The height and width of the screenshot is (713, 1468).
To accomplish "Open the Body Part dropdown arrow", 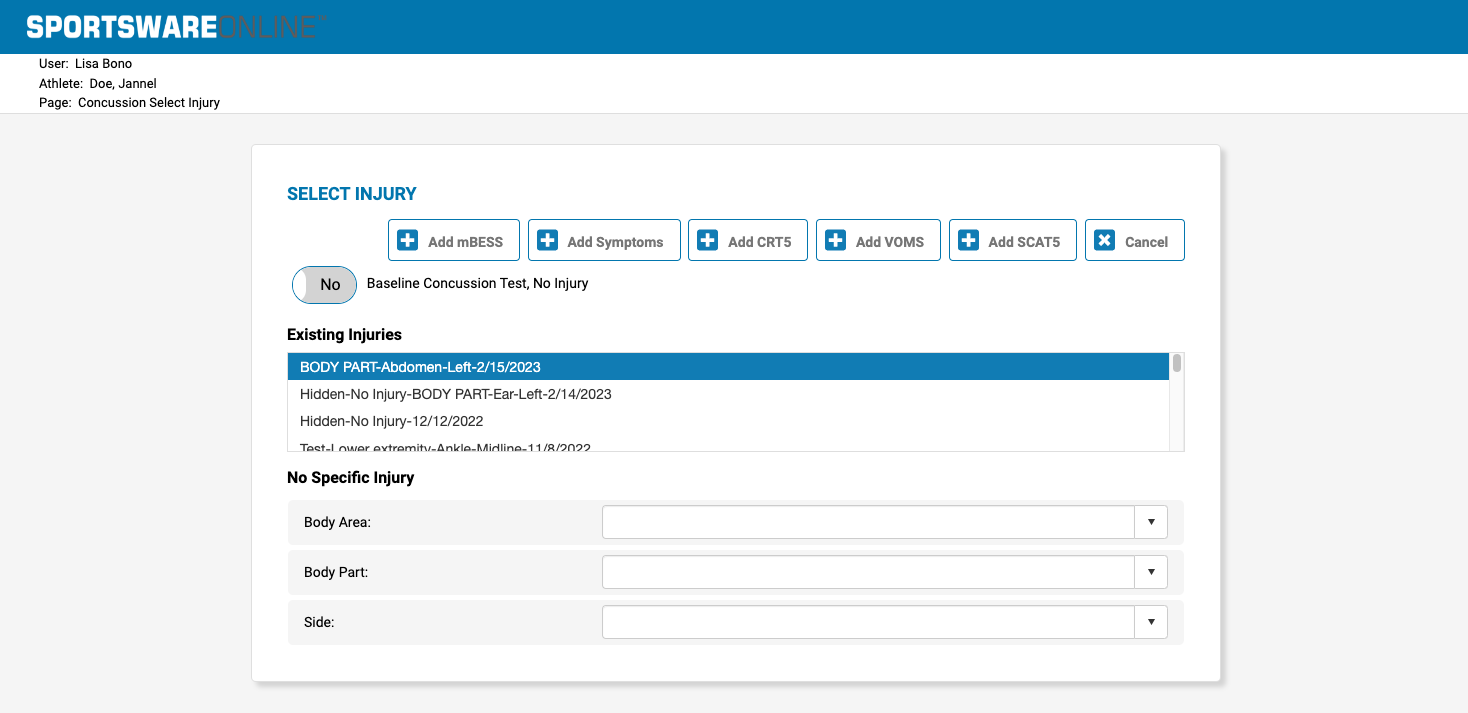I will pos(1151,572).
